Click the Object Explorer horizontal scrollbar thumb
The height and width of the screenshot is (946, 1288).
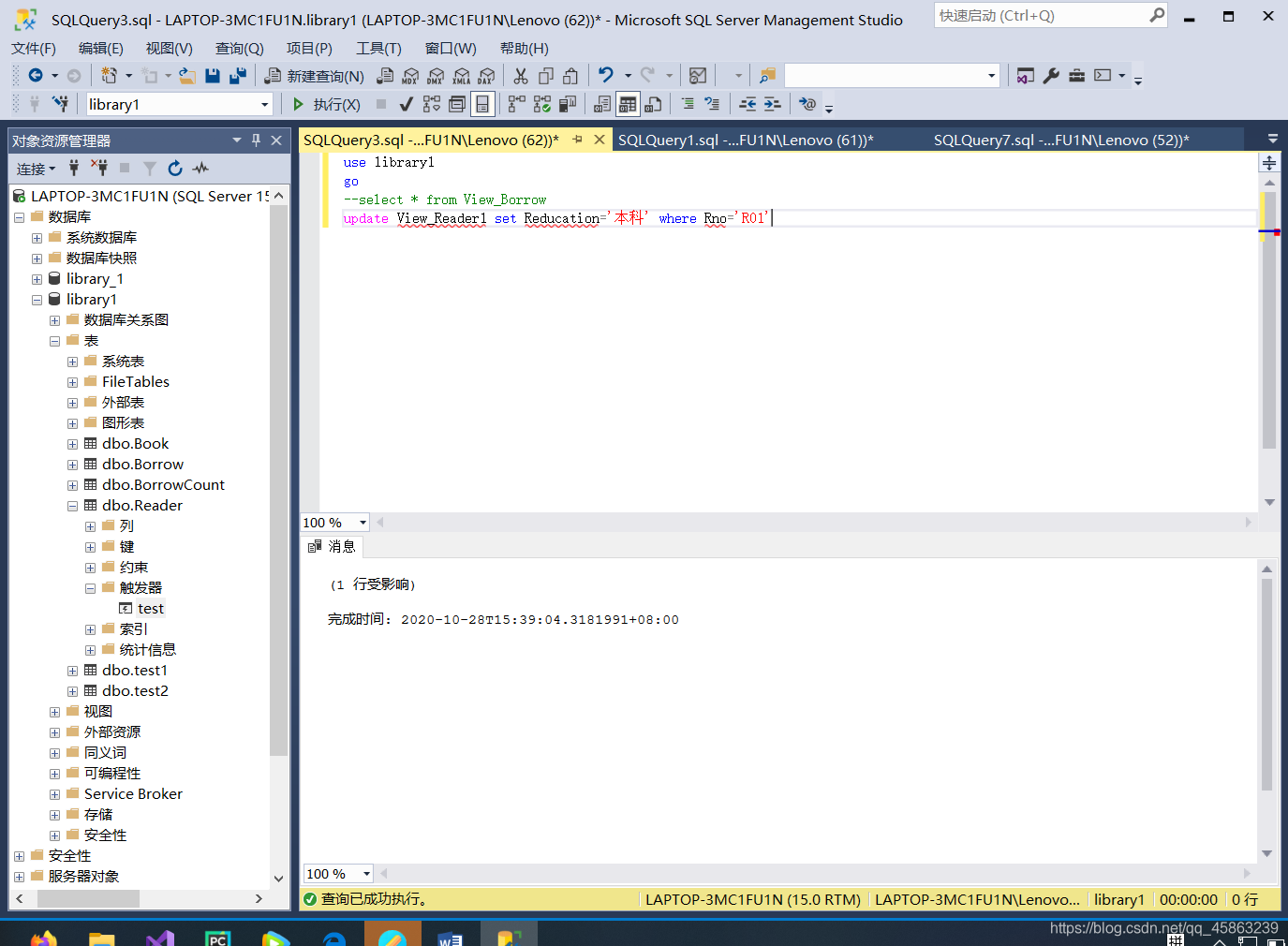tap(88, 898)
